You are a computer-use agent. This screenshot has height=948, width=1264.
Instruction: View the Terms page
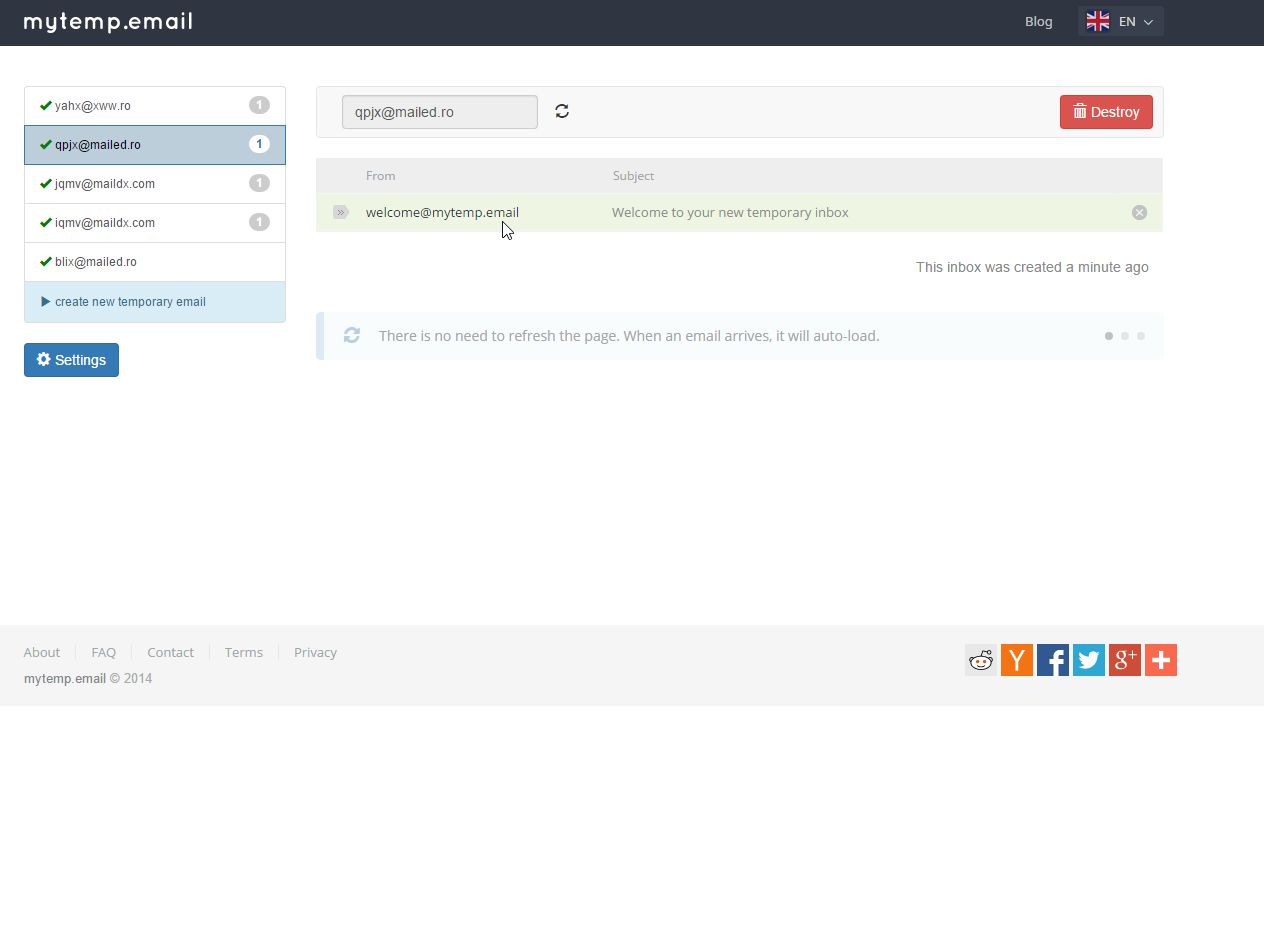coord(244,652)
